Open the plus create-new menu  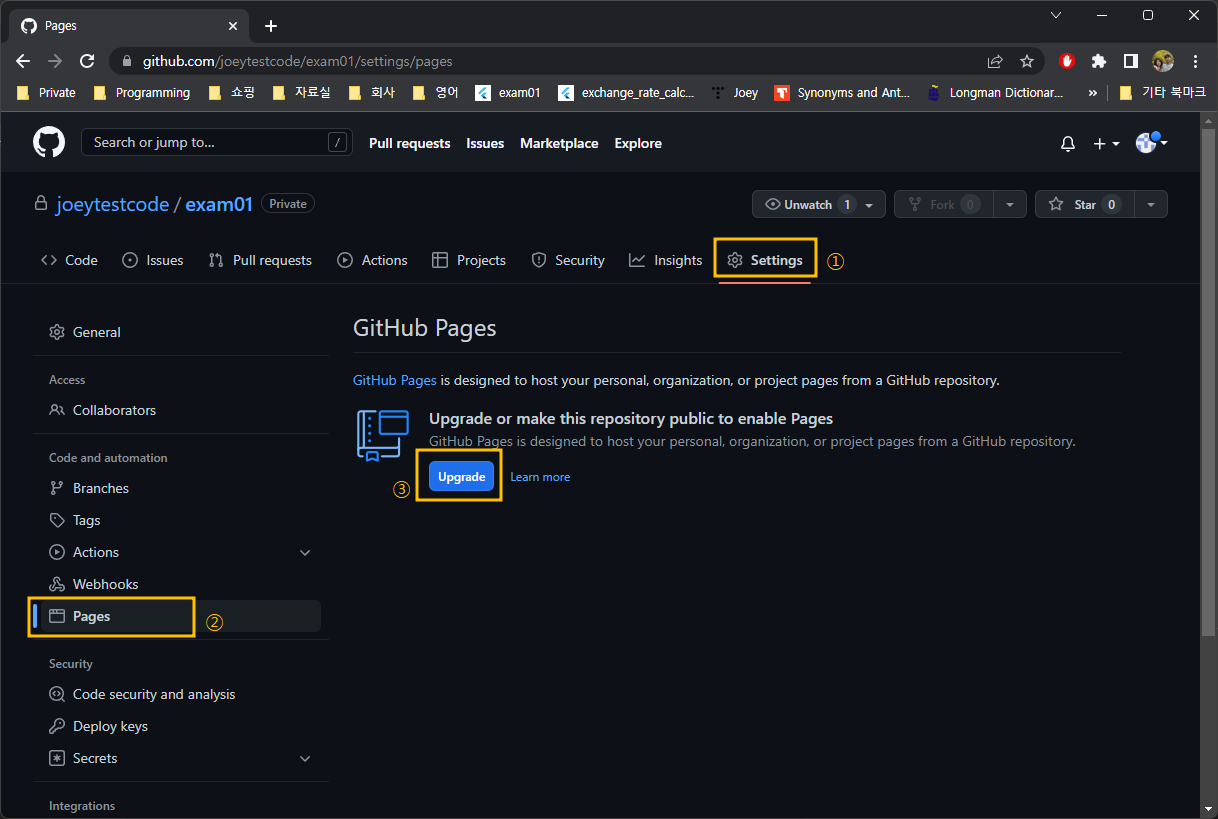(x=1106, y=143)
